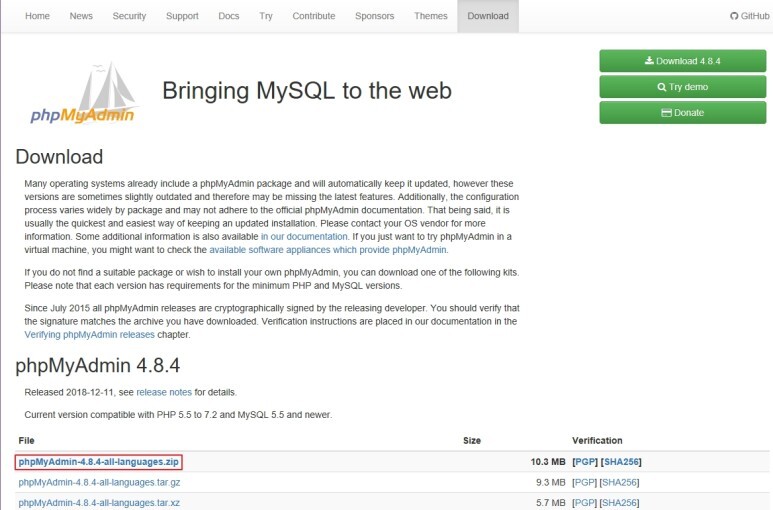Open the GitHub link in navbar
773x510 pixels.
(749, 16)
